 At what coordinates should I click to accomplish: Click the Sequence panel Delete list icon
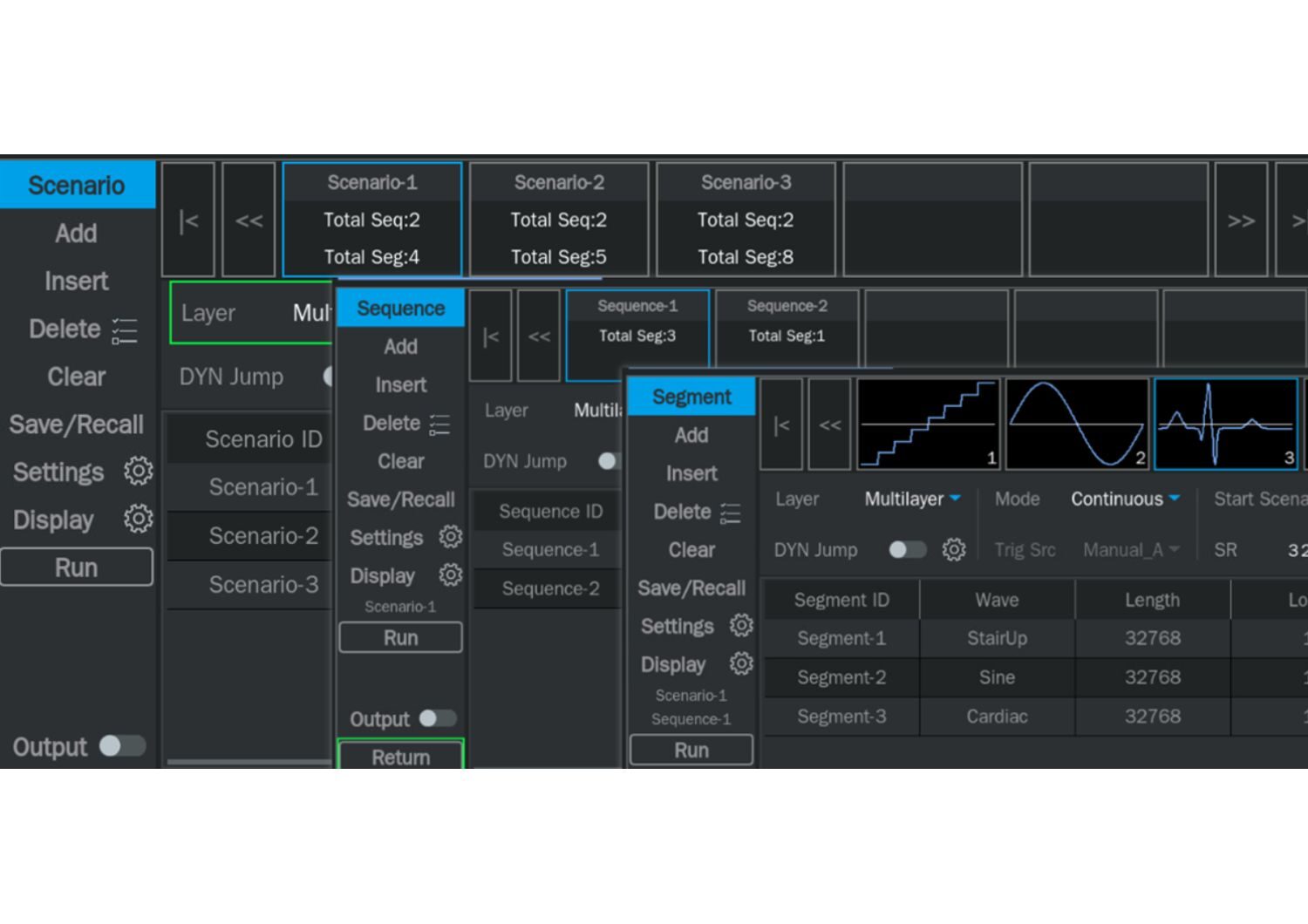439,425
